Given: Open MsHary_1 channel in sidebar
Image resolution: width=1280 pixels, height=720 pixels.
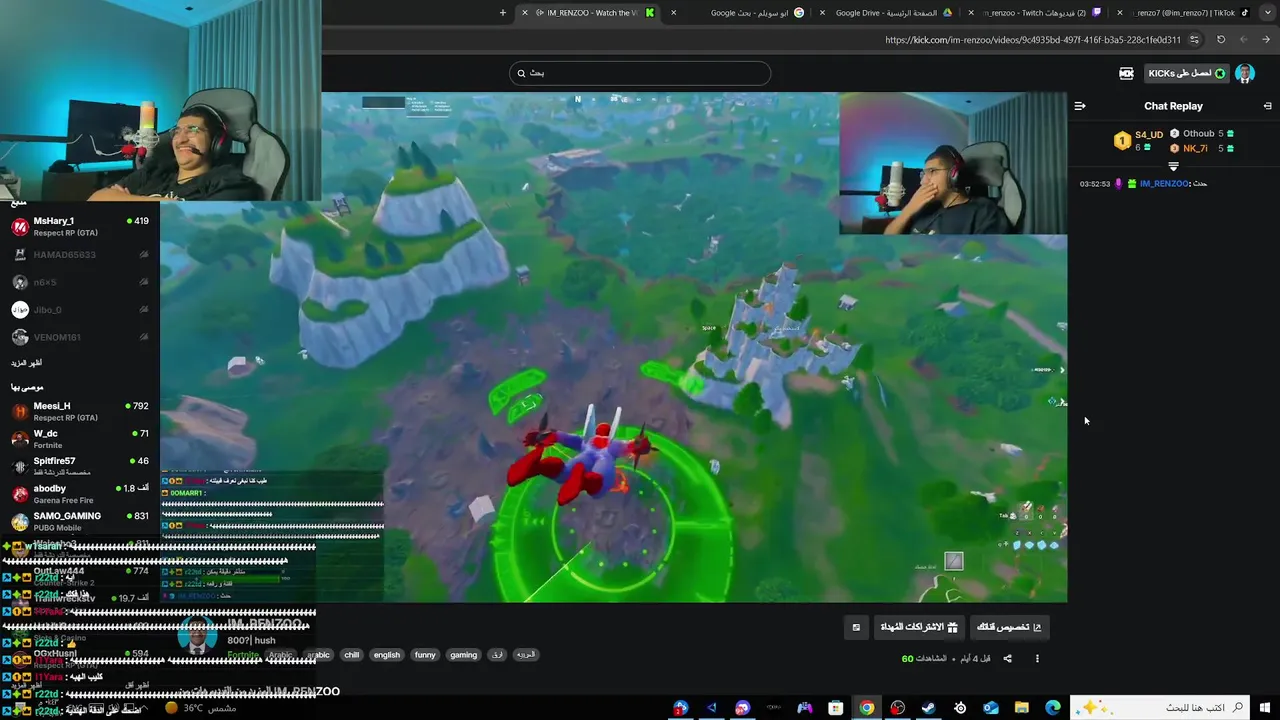Looking at the screenshot, I should (80, 226).
